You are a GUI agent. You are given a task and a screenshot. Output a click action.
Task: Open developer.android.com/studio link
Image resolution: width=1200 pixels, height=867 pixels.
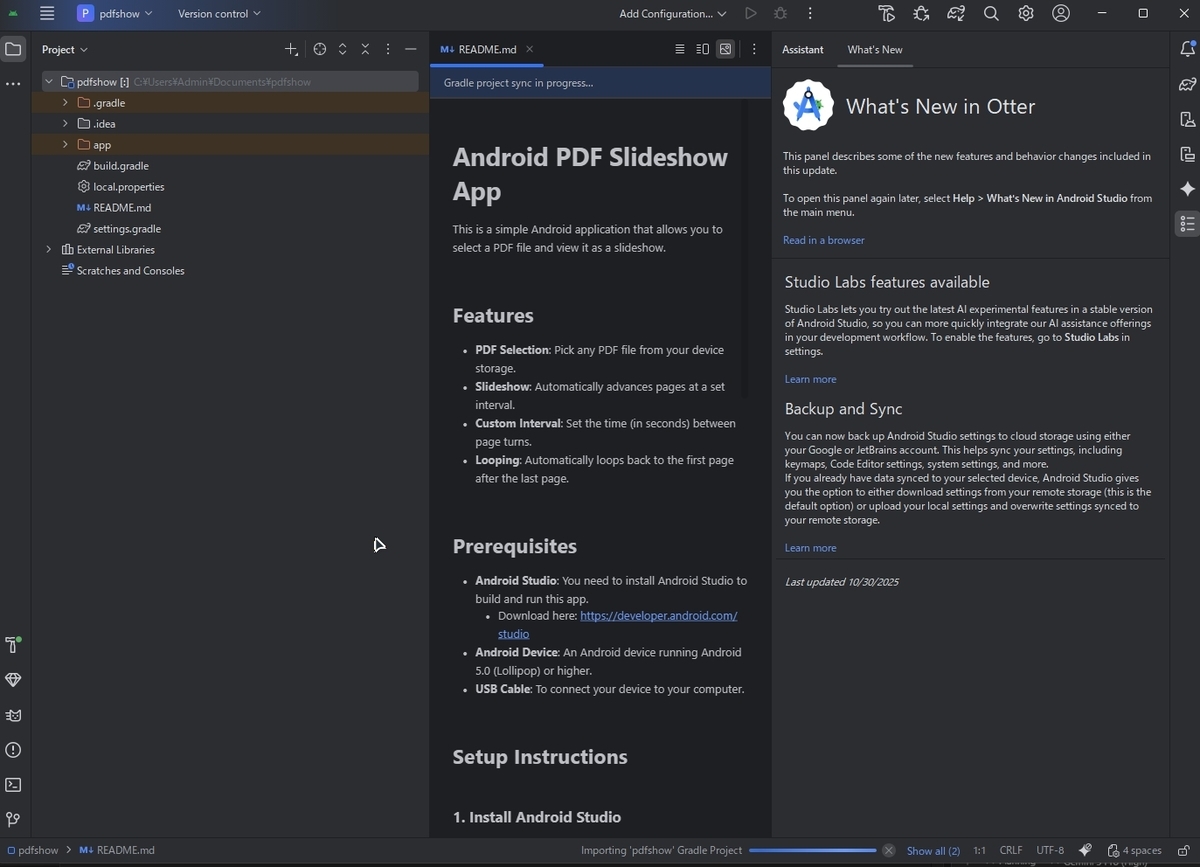point(658,616)
